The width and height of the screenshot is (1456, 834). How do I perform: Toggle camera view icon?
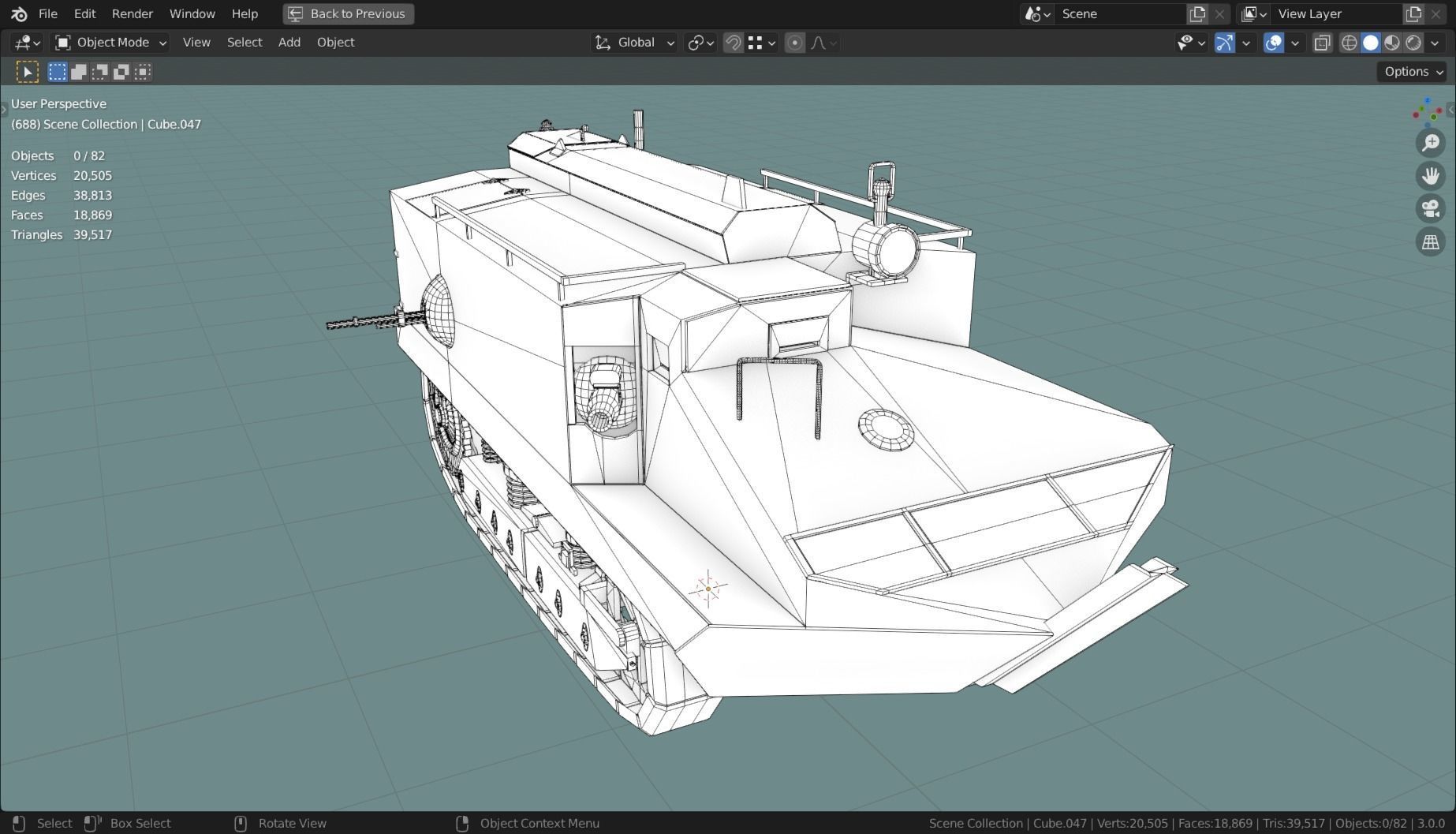(x=1430, y=209)
